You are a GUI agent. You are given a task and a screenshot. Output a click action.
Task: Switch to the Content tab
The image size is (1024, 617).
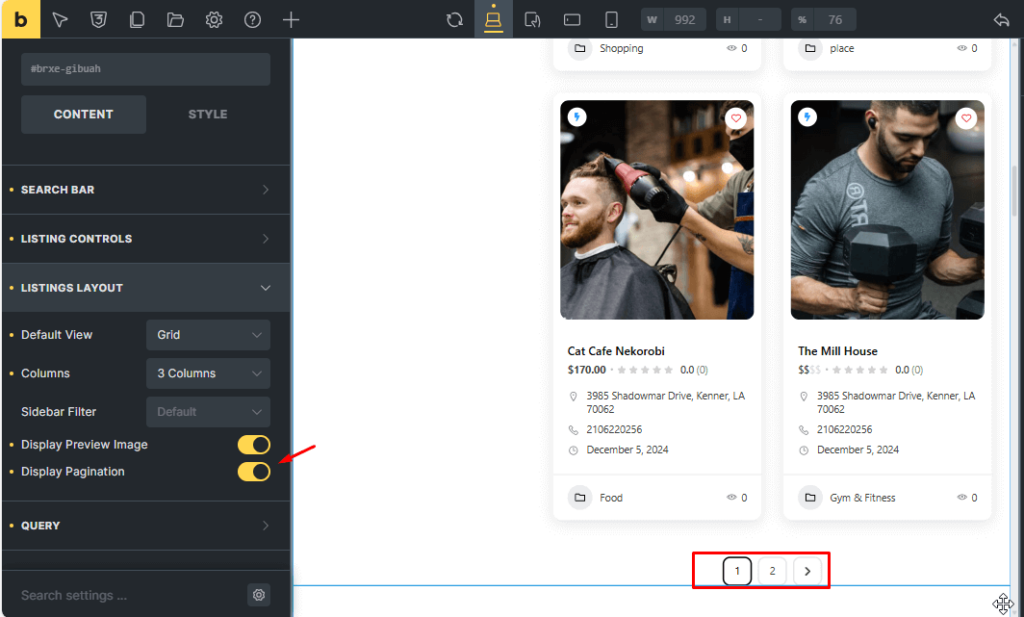pos(83,114)
